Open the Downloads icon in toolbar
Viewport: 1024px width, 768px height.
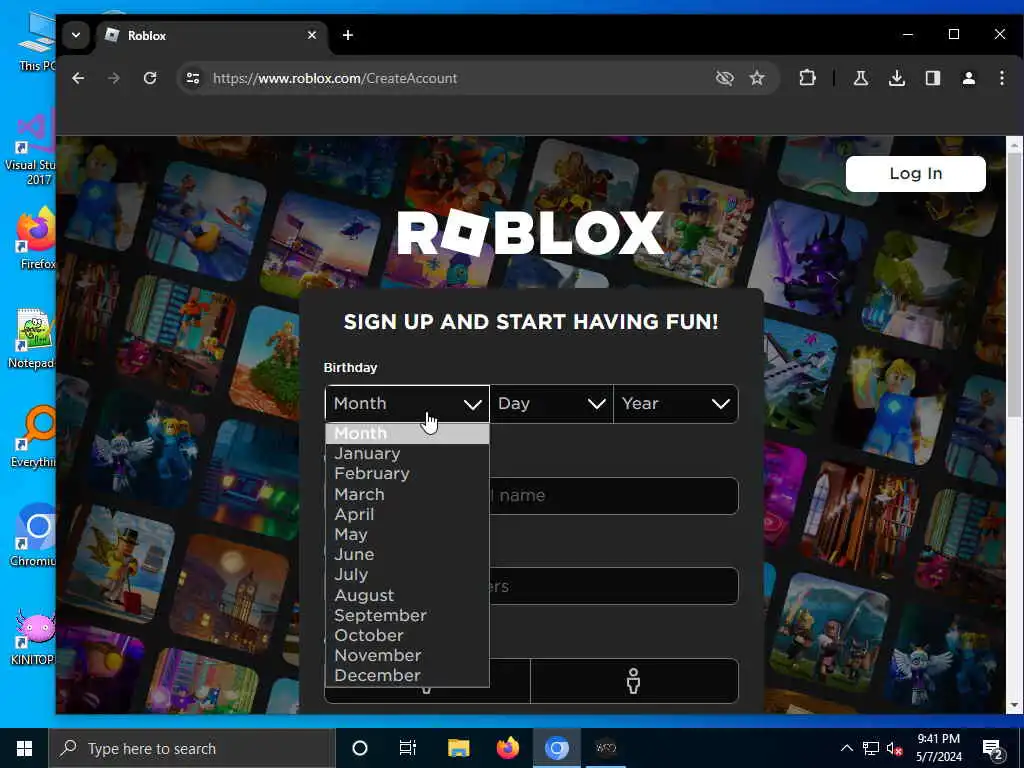tap(897, 78)
